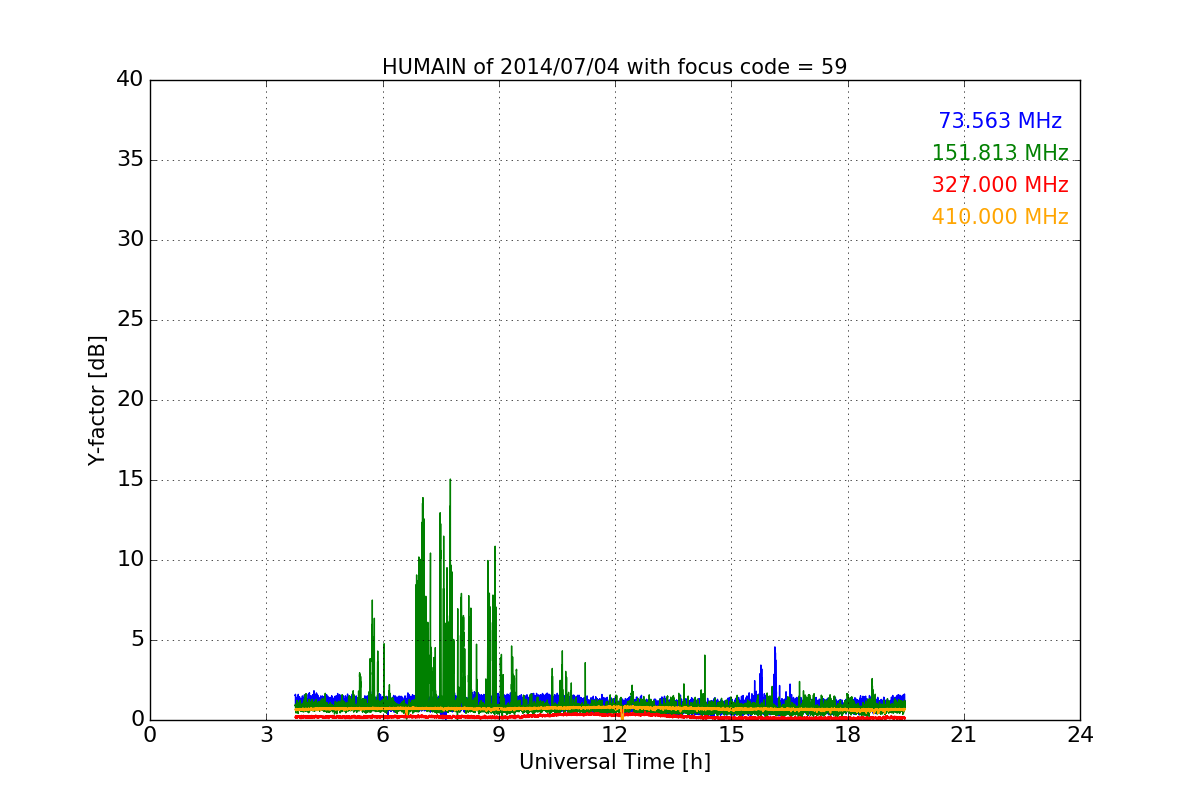The height and width of the screenshot is (800, 1200).
Task: Click the x-axis tick label '12'
Action: pyautogui.click(x=615, y=735)
